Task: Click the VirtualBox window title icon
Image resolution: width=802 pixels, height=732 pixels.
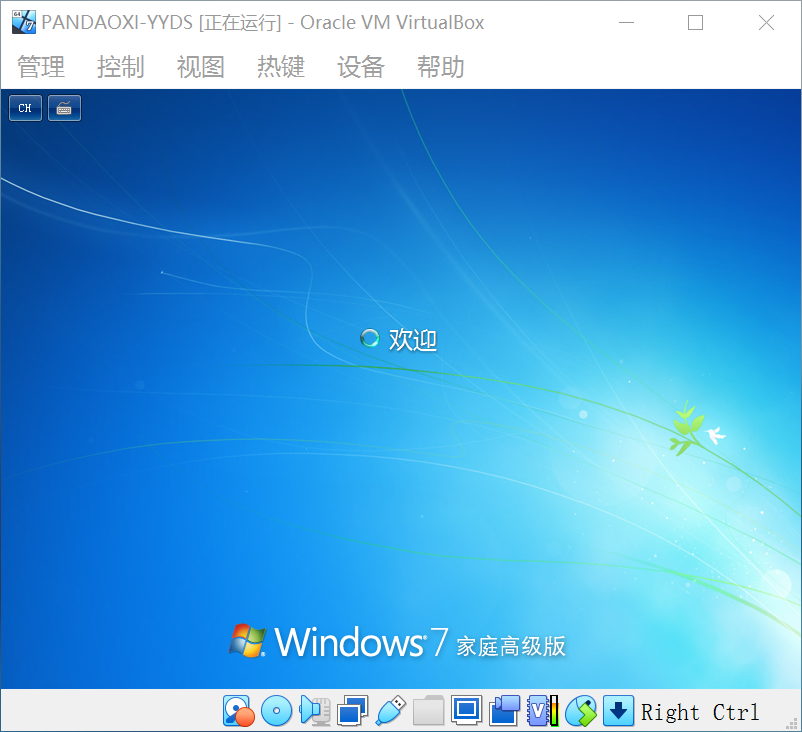Action: coord(24,22)
